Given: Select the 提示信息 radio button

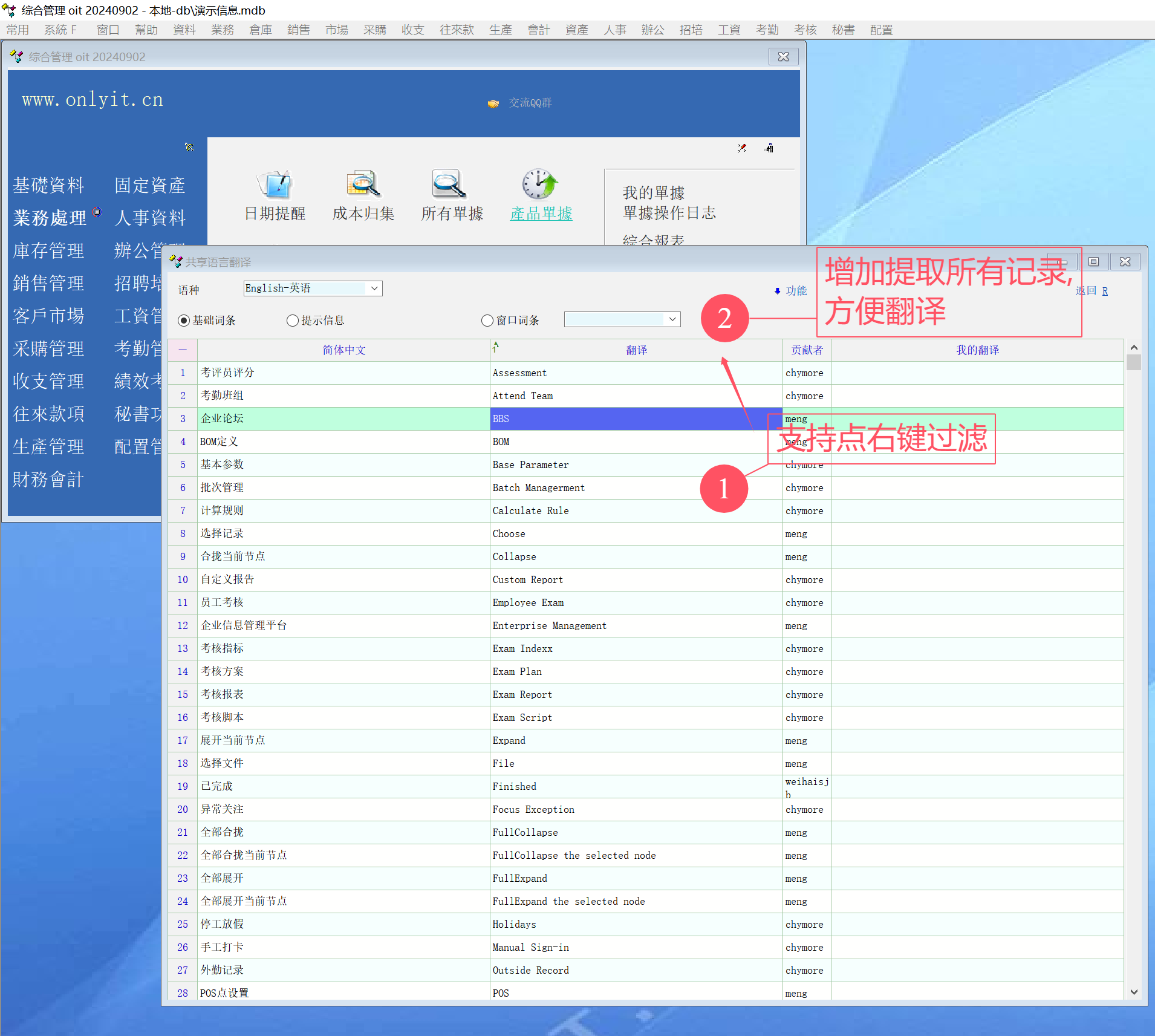Looking at the screenshot, I should coord(293,321).
